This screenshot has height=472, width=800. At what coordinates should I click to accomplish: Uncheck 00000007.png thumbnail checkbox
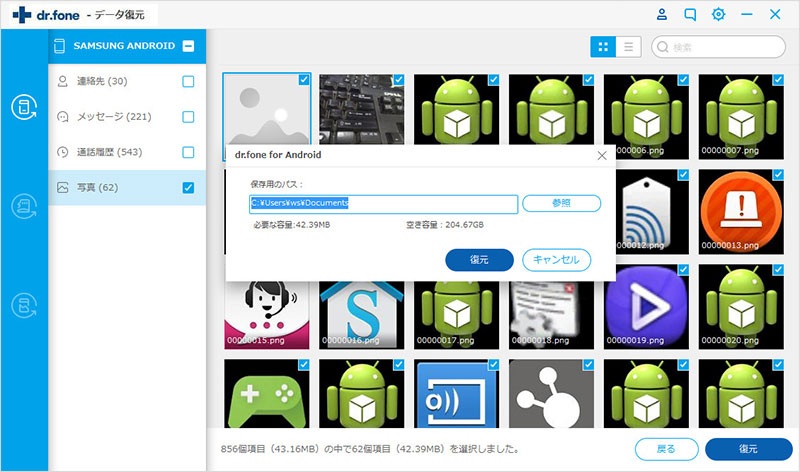click(778, 80)
